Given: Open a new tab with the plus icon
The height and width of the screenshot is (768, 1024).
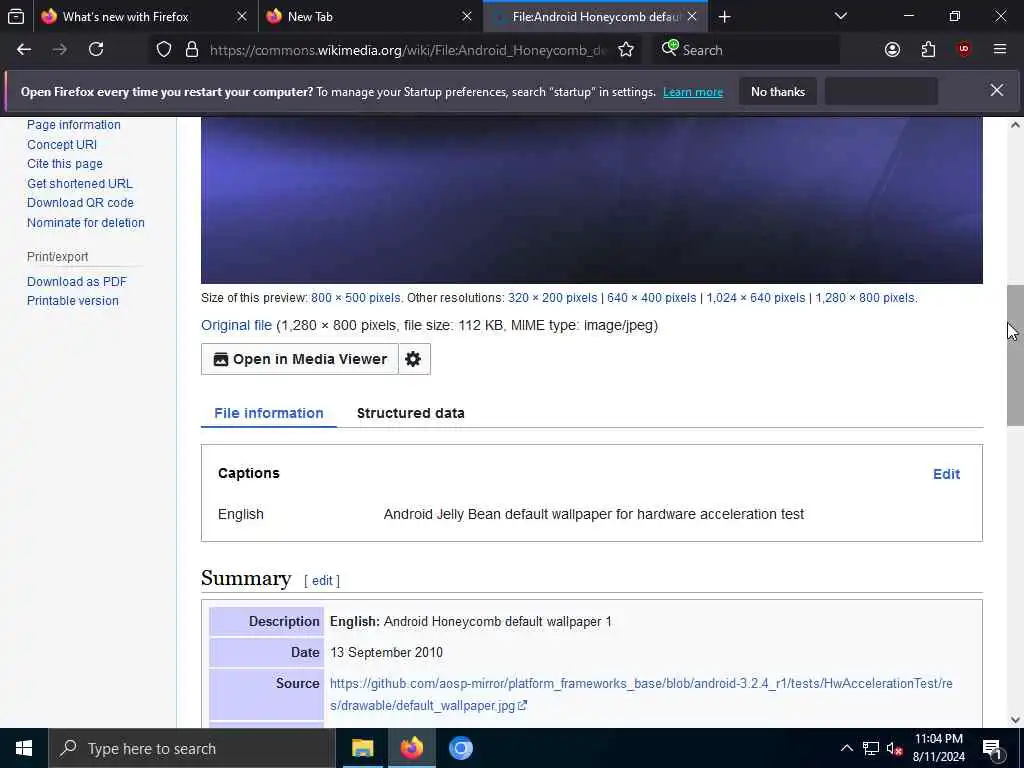Looking at the screenshot, I should click(724, 16).
